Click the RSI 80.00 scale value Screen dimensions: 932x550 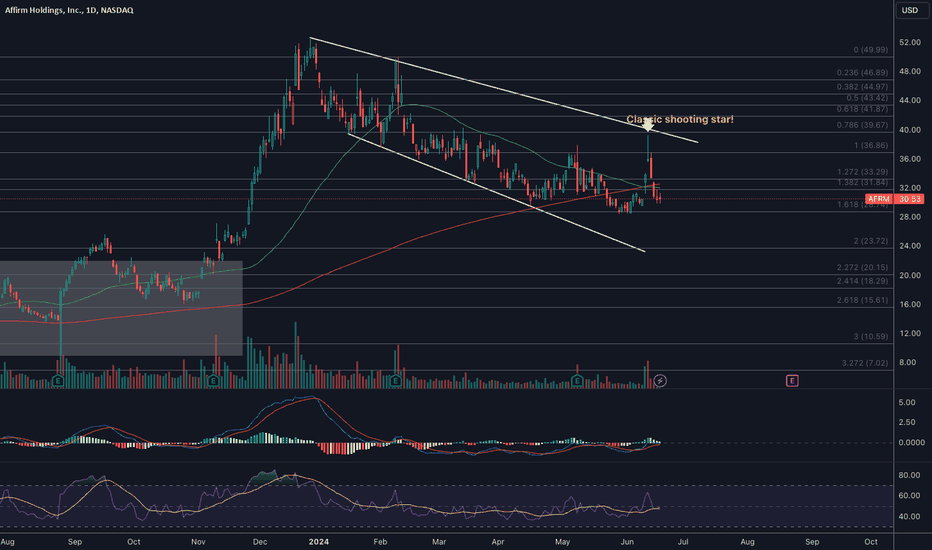(909, 476)
